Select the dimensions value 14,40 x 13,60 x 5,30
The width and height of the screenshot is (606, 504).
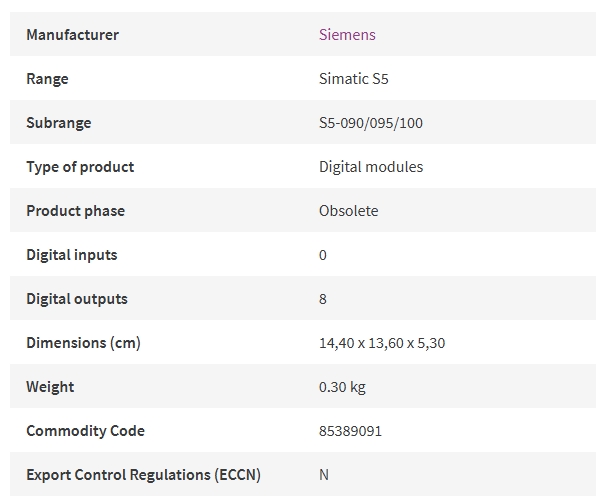382,343
